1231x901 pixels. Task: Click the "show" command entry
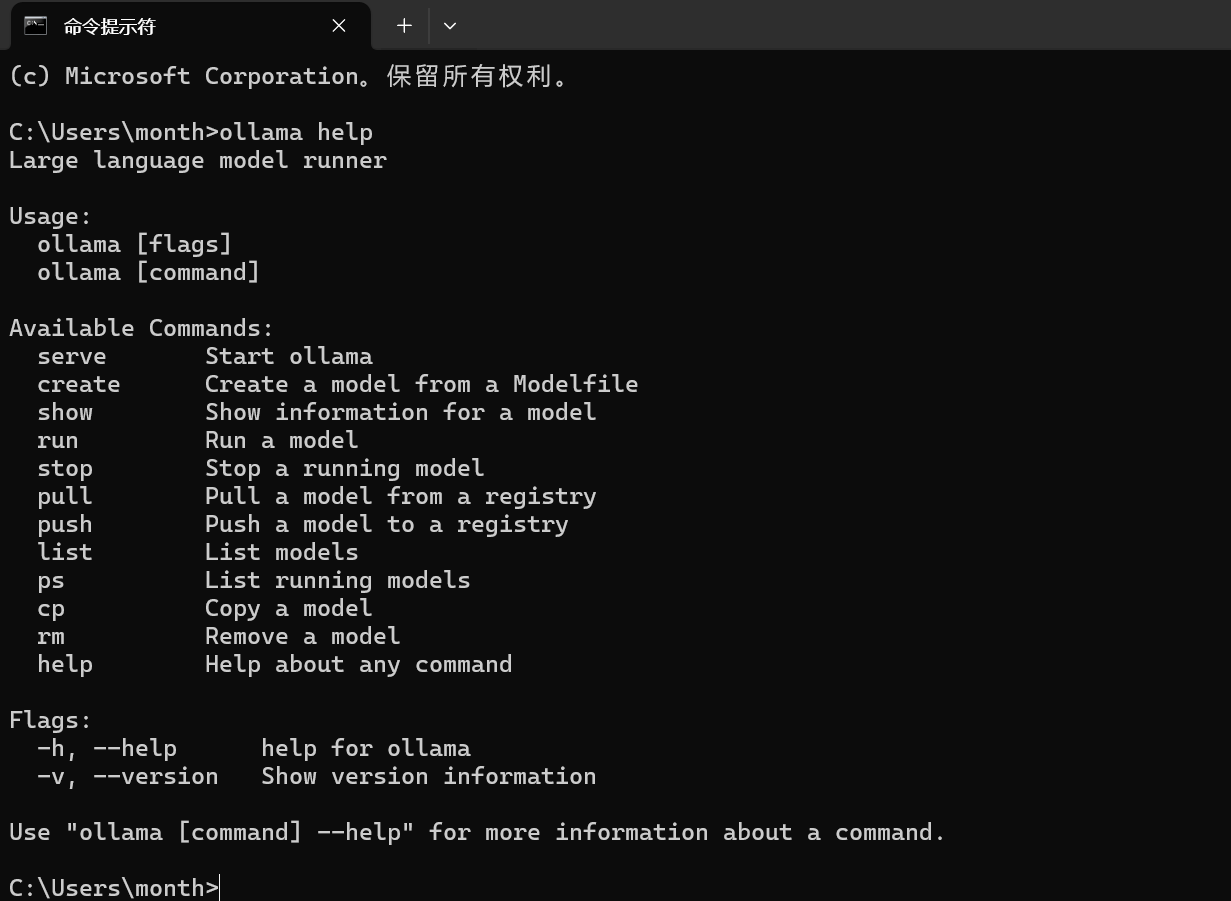tap(65, 412)
